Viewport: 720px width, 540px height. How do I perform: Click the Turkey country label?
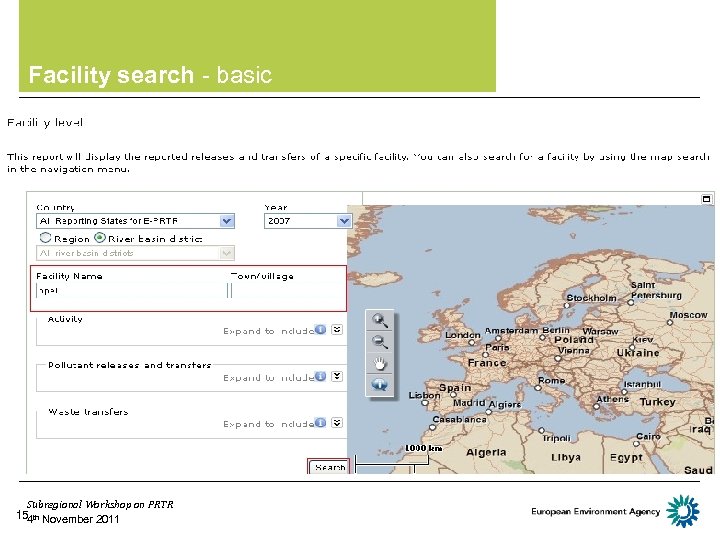[658, 402]
